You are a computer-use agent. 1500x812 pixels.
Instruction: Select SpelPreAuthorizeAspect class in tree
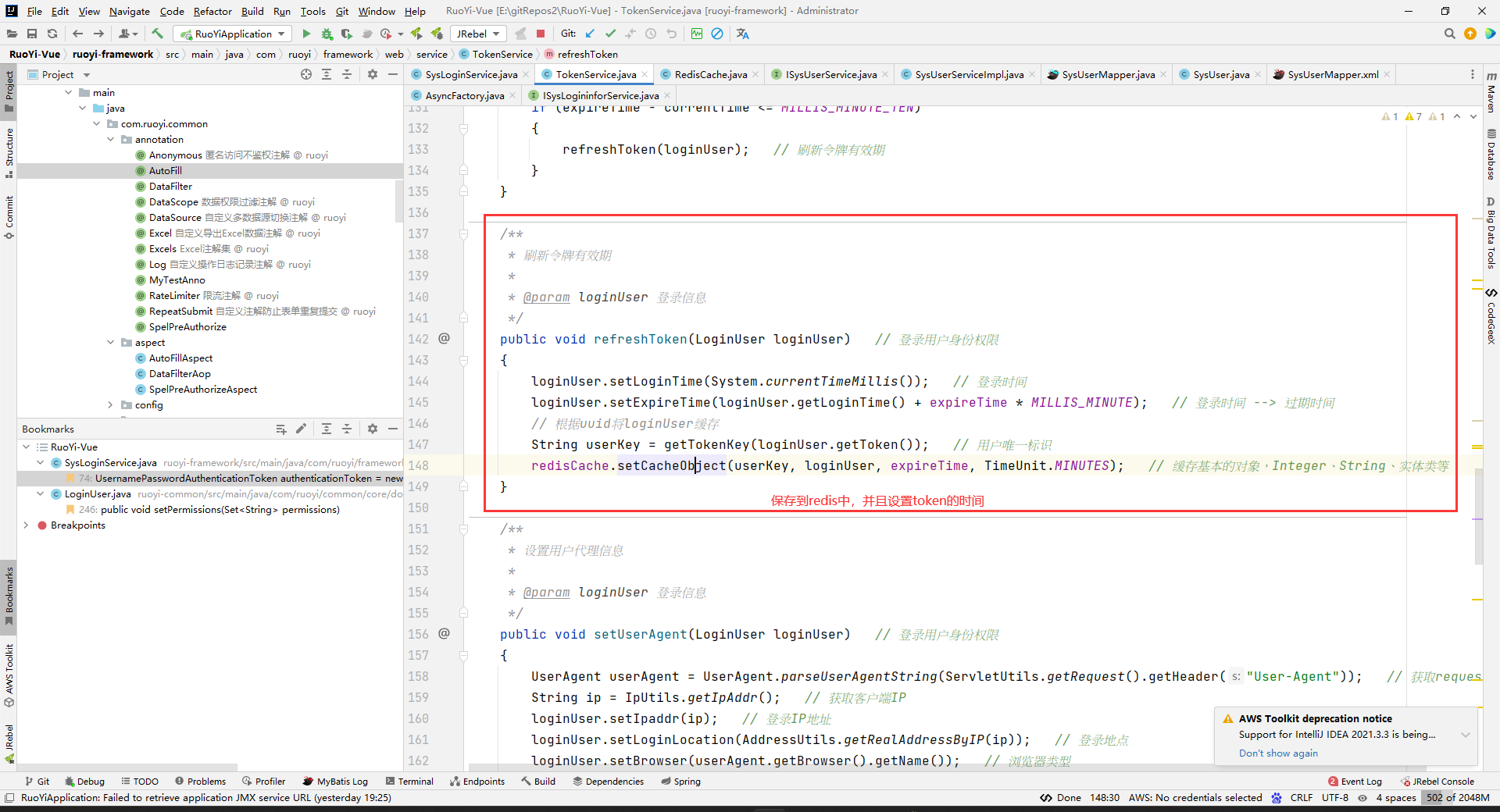(202, 389)
